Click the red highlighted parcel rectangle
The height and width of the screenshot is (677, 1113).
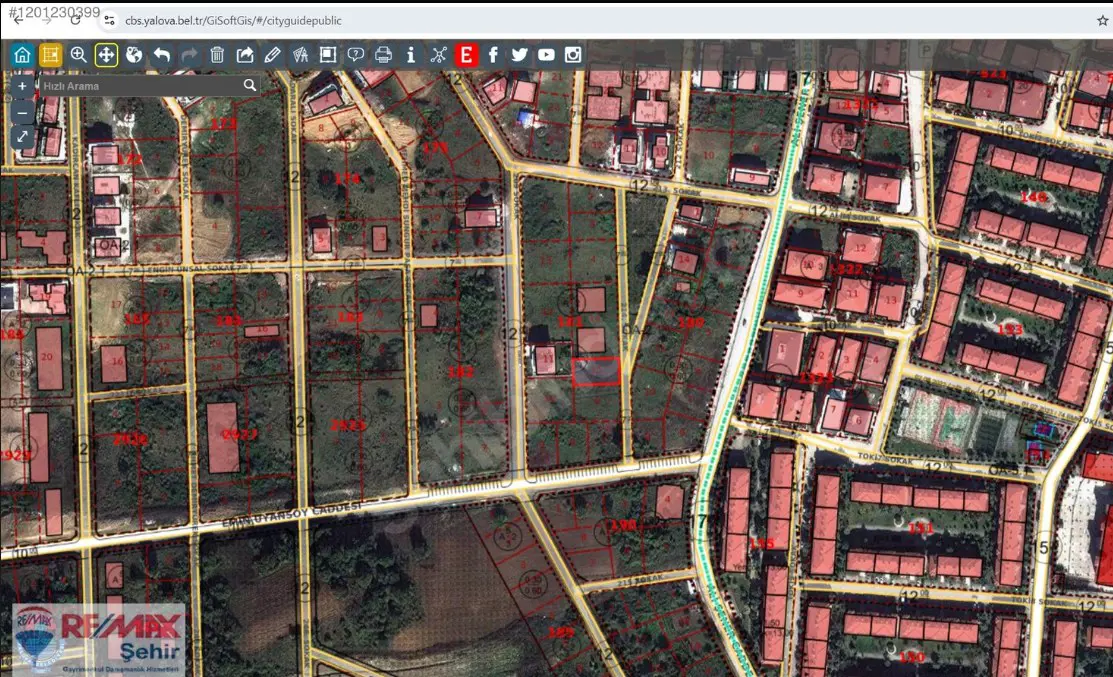(596, 371)
